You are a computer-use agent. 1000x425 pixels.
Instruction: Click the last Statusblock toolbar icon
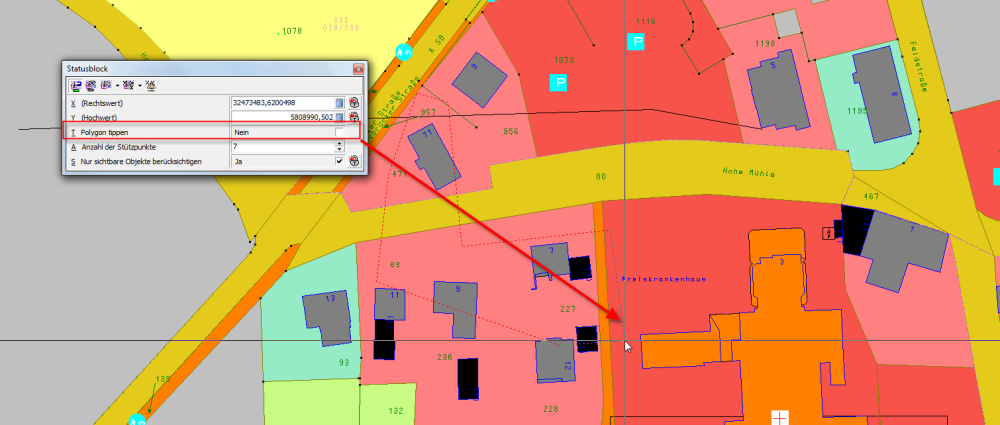pos(150,85)
